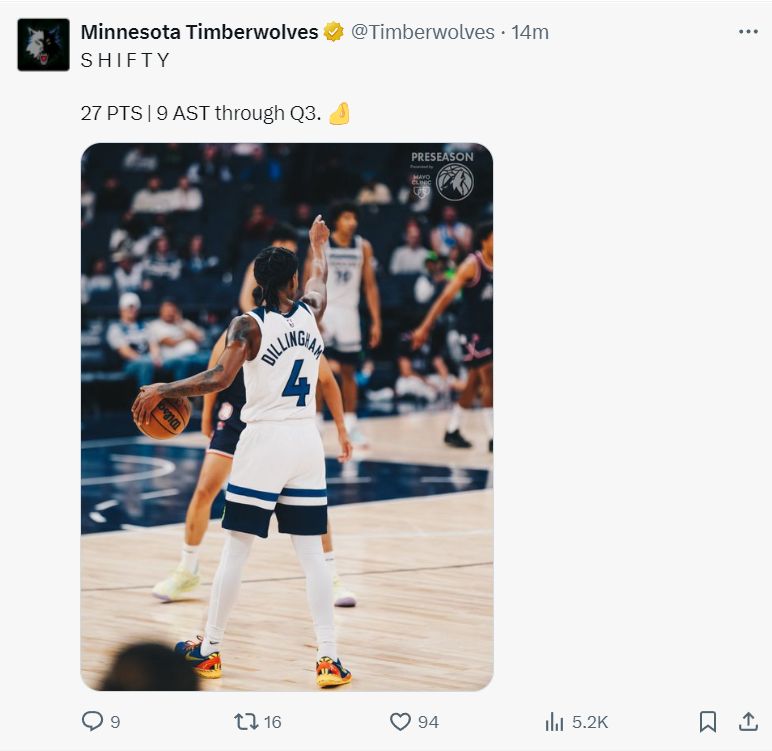772x751 pixels.
Task: Like the tweet with the heart icon
Action: coord(400,721)
